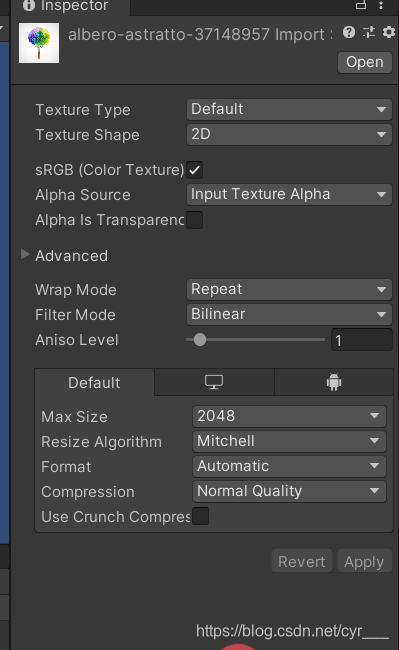Viewport: 399px width, 650px height.
Task: Click the Aniso Level label
Action: pyautogui.click(x=77, y=340)
